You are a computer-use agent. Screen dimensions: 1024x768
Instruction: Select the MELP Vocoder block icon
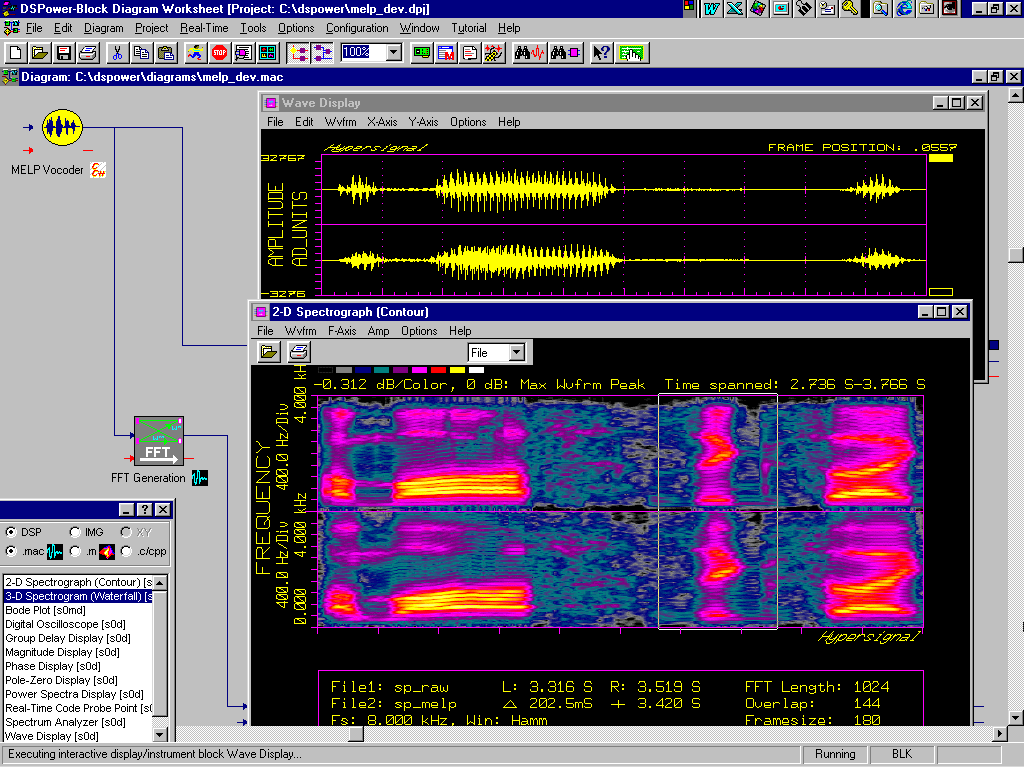[62, 127]
